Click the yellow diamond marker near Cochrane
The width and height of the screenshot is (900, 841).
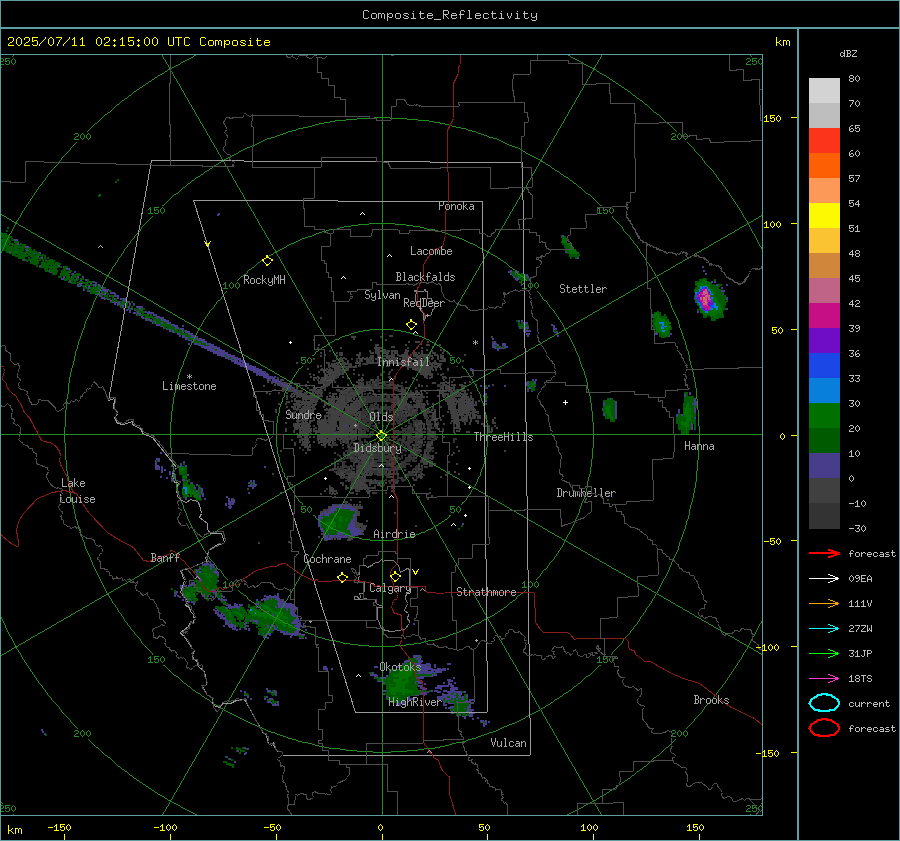pyautogui.click(x=342, y=577)
